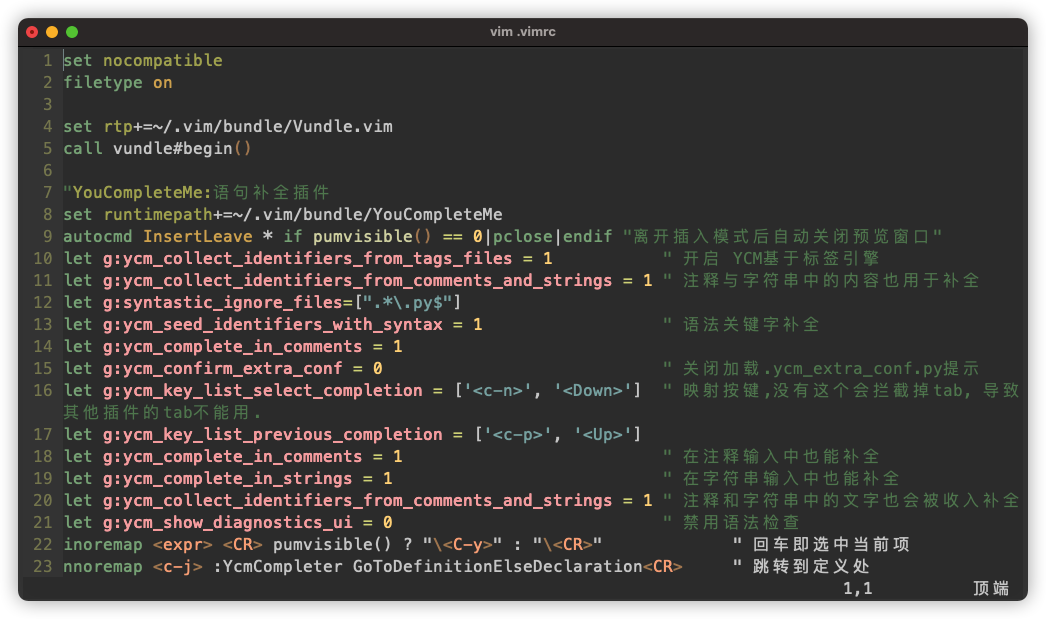This screenshot has width=1046, height=619.
Task: Click 'GoToDefinitionElseDeclaration' on line 23
Action: pos(498,566)
